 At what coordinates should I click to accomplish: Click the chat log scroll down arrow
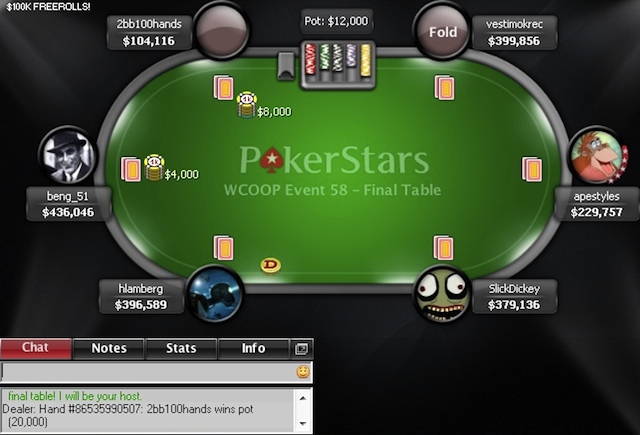(302, 424)
